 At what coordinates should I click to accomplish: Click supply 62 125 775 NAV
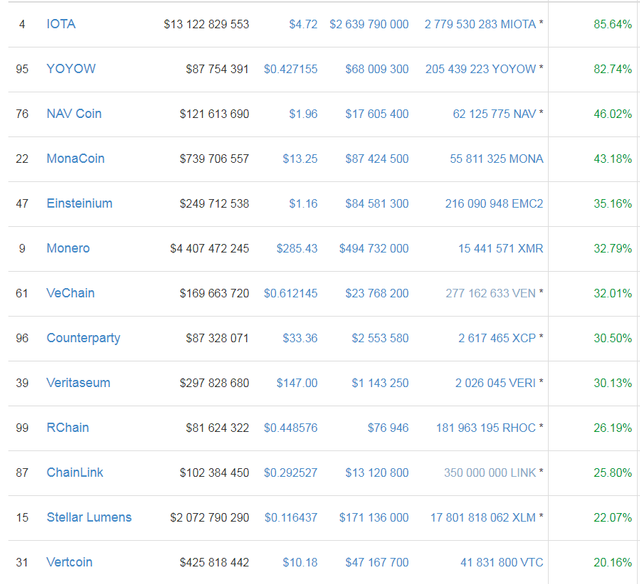coord(494,114)
